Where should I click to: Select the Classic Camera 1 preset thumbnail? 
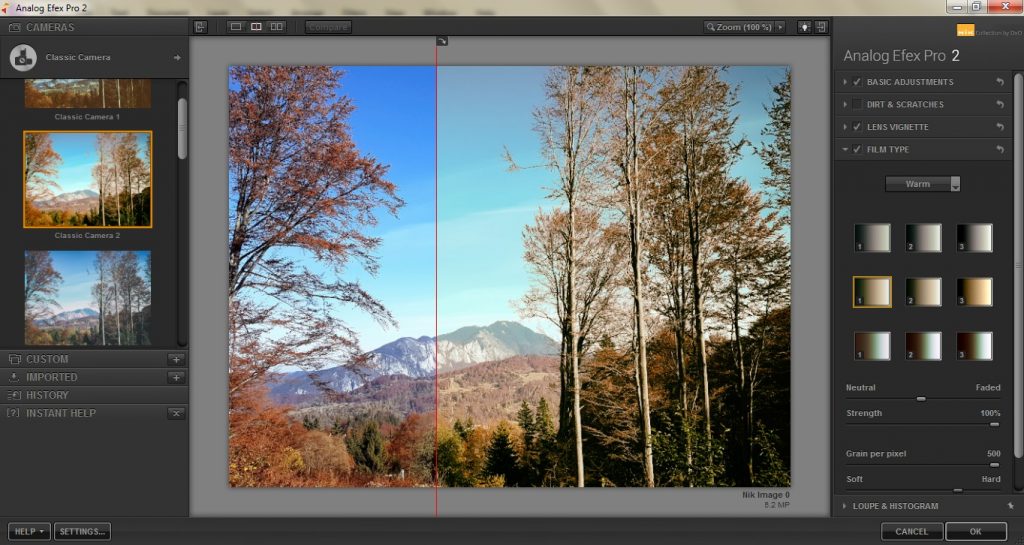click(88, 93)
